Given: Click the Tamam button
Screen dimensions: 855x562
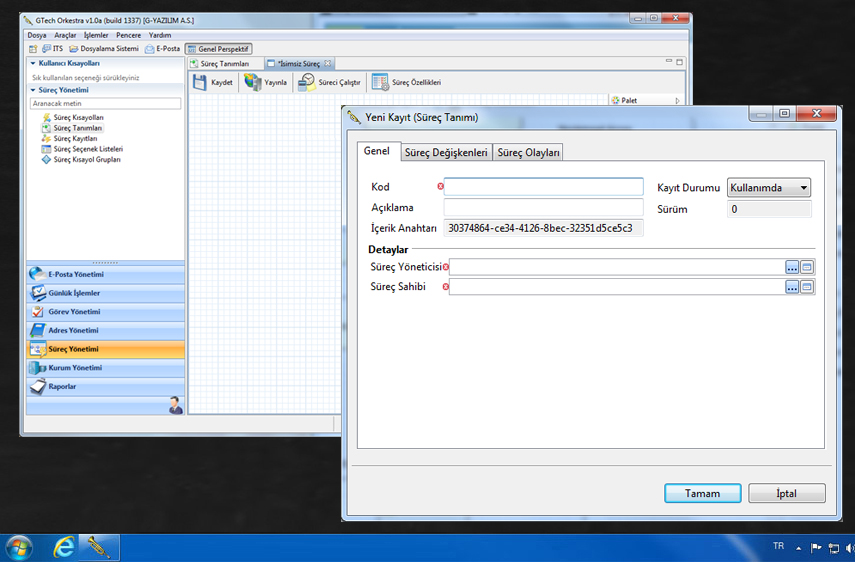Looking at the screenshot, I should (x=702, y=494).
